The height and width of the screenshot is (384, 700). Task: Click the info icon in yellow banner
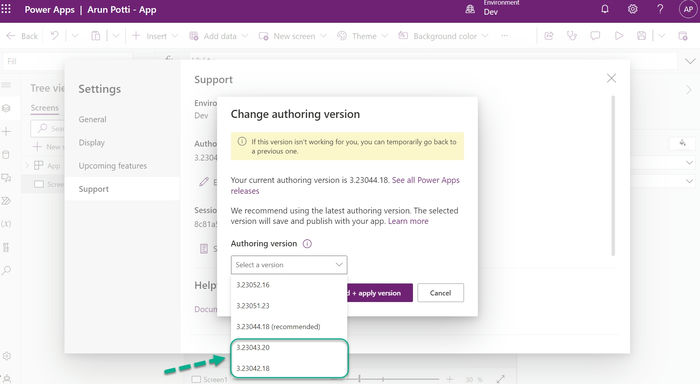point(242,142)
